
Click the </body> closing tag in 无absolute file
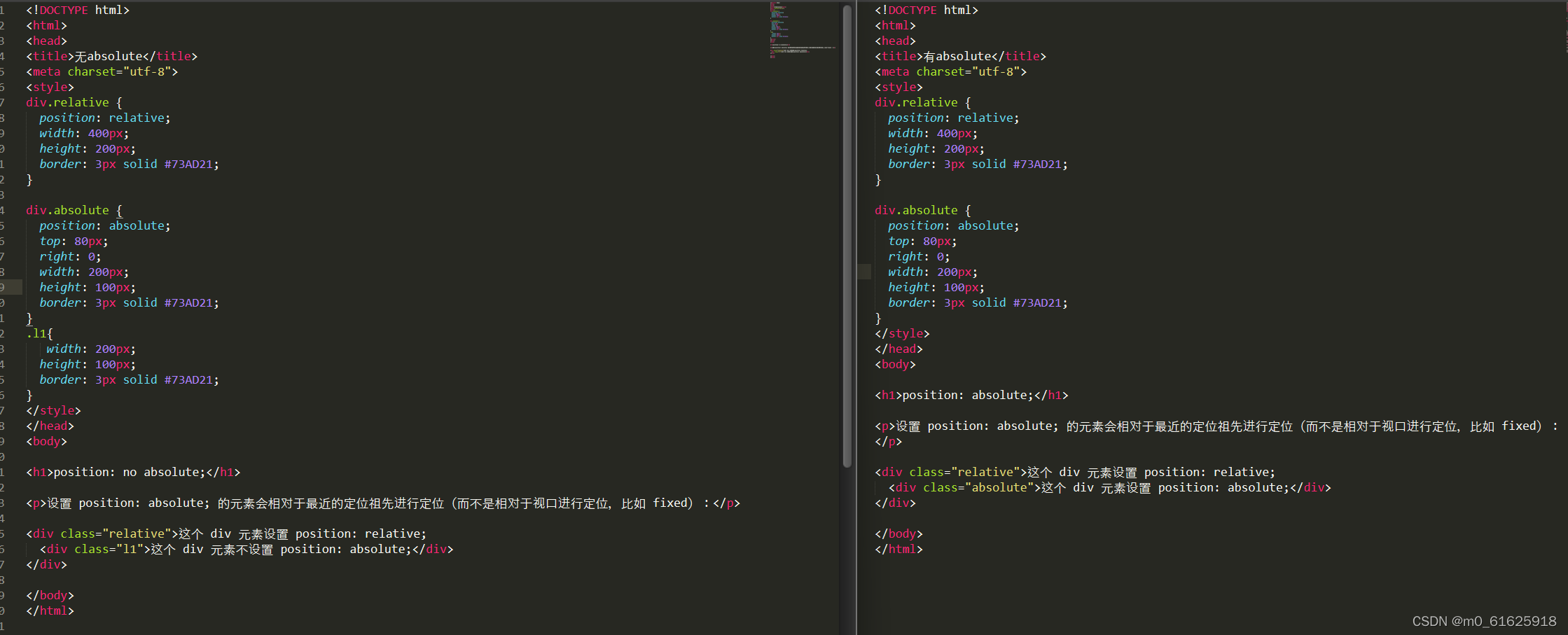[50, 595]
